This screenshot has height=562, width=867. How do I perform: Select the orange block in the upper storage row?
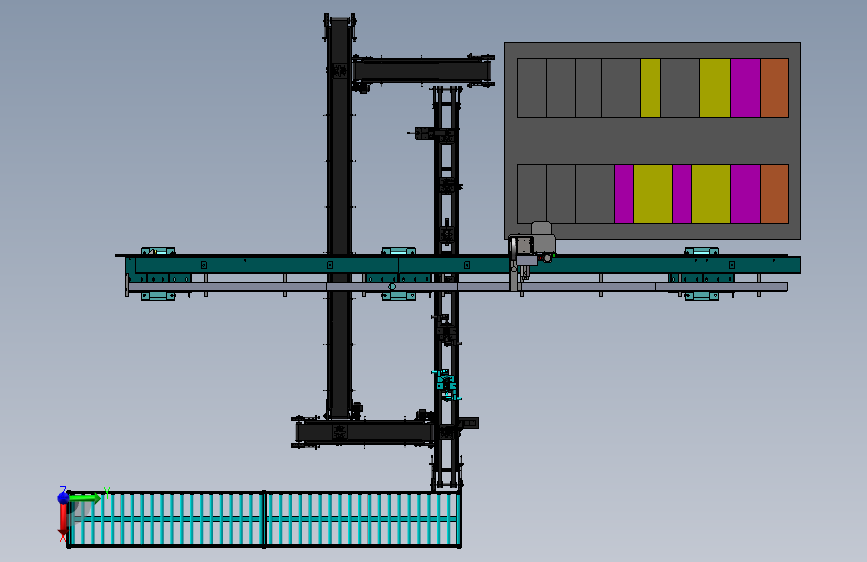(775, 88)
